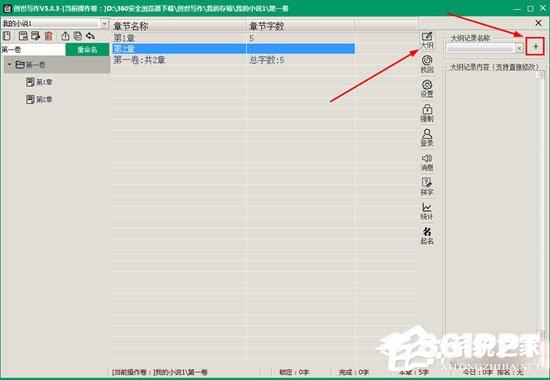Click the green 重命名 rename button

pyautogui.click(x=87, y=49)
